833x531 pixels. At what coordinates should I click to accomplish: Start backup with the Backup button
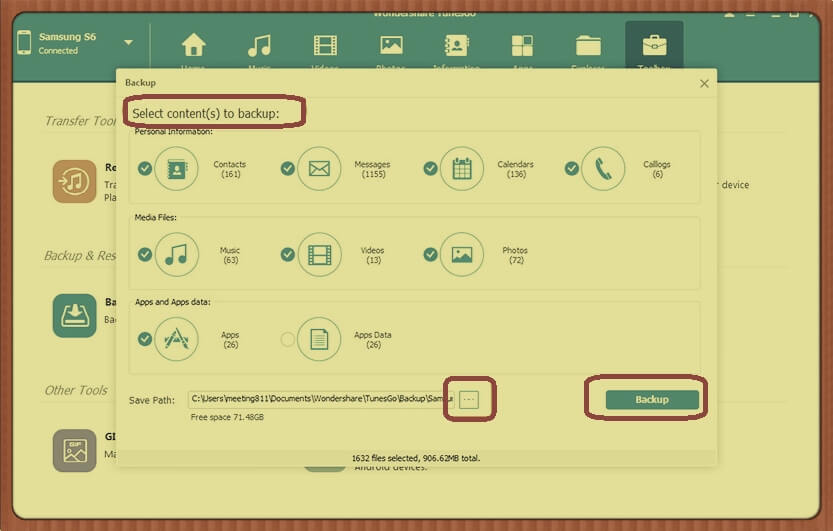point(652,400)
